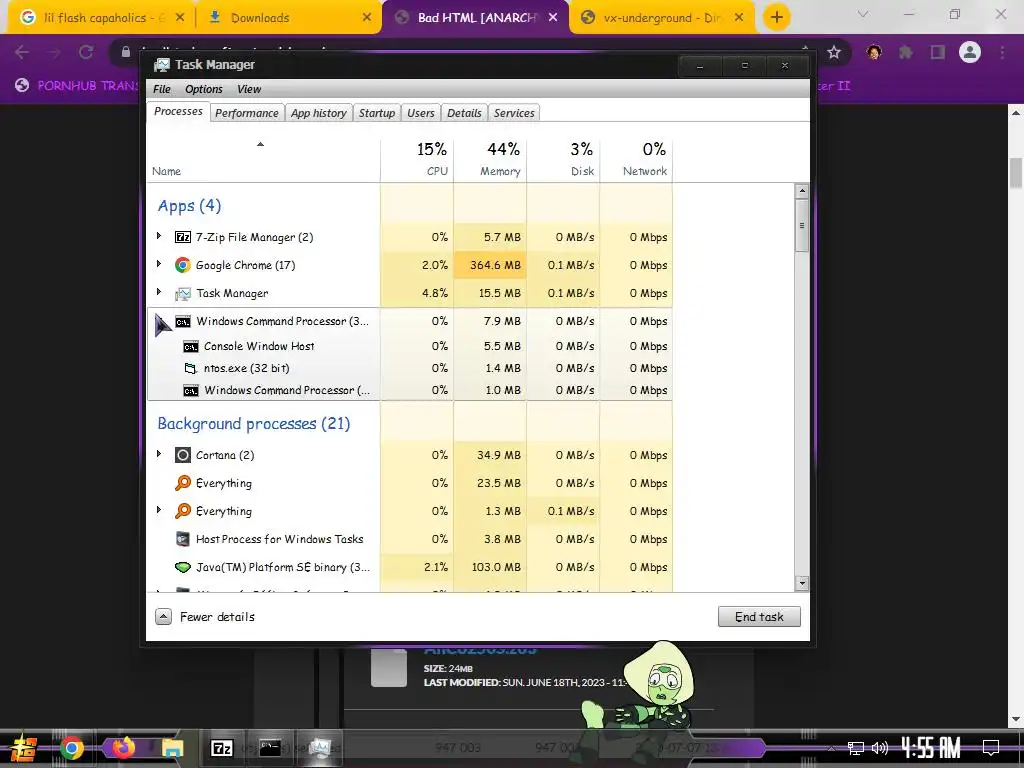The height and width of the screenshot is (768, 1024).
Task: Switch to the App history tab
Action: (x=319, y=113)
